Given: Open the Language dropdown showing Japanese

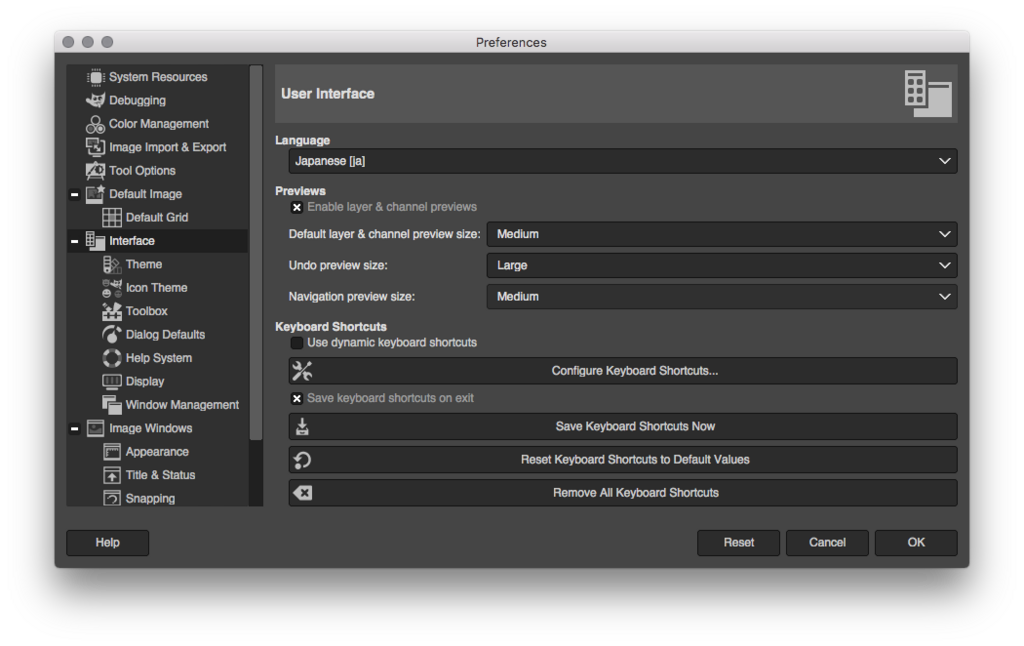Looking at the screenshot, I should 623,161.
